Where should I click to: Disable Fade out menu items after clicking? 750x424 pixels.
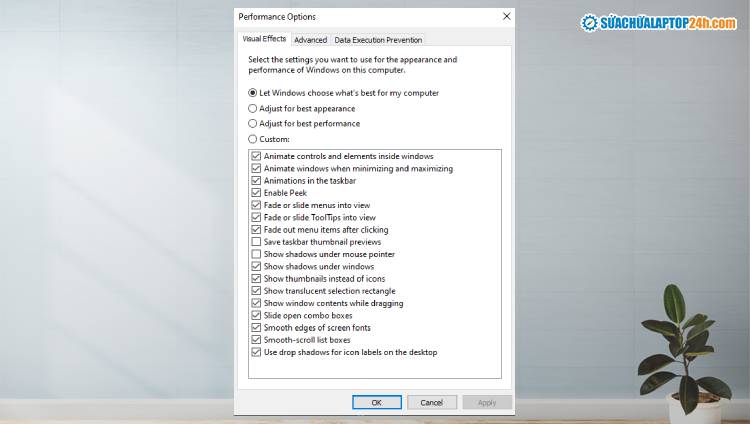tap(256, 230)
